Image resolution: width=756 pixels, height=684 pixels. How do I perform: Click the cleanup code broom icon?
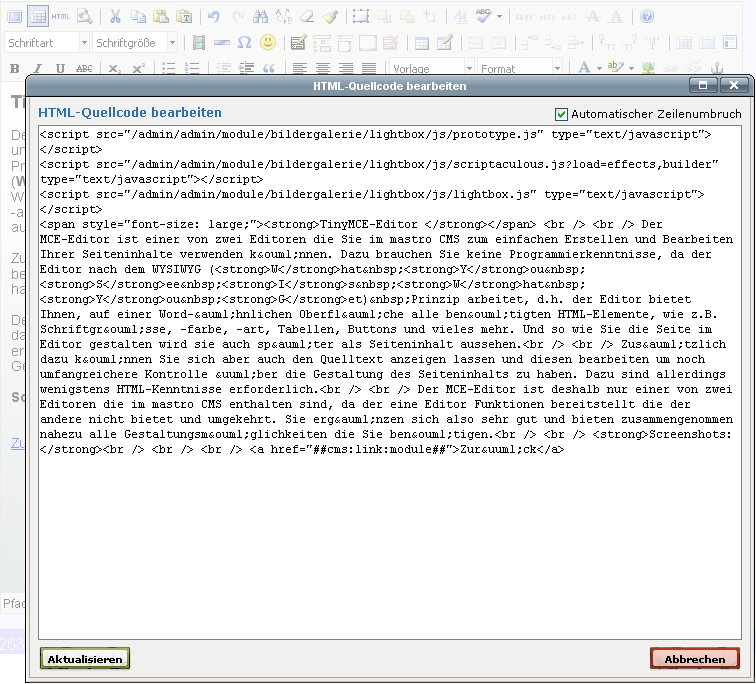coord(330,17)
